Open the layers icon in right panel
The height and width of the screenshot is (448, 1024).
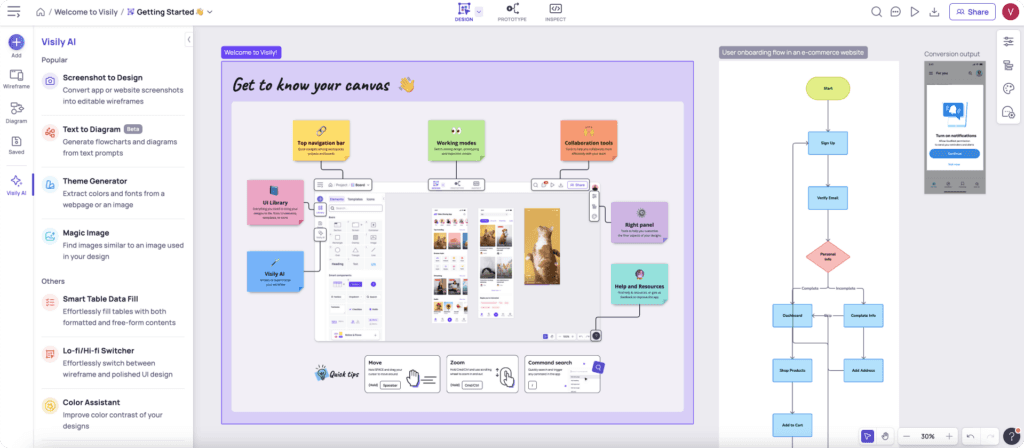[x=1008, y=65]
